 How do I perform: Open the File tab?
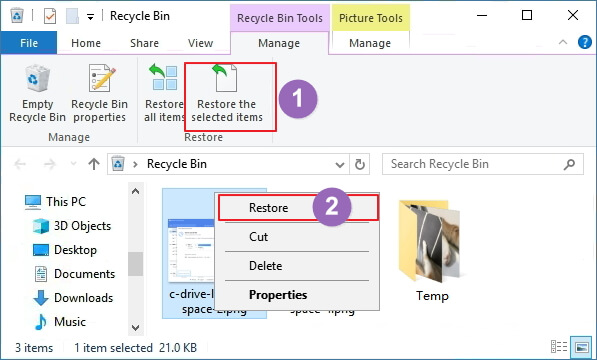point(29,43)
